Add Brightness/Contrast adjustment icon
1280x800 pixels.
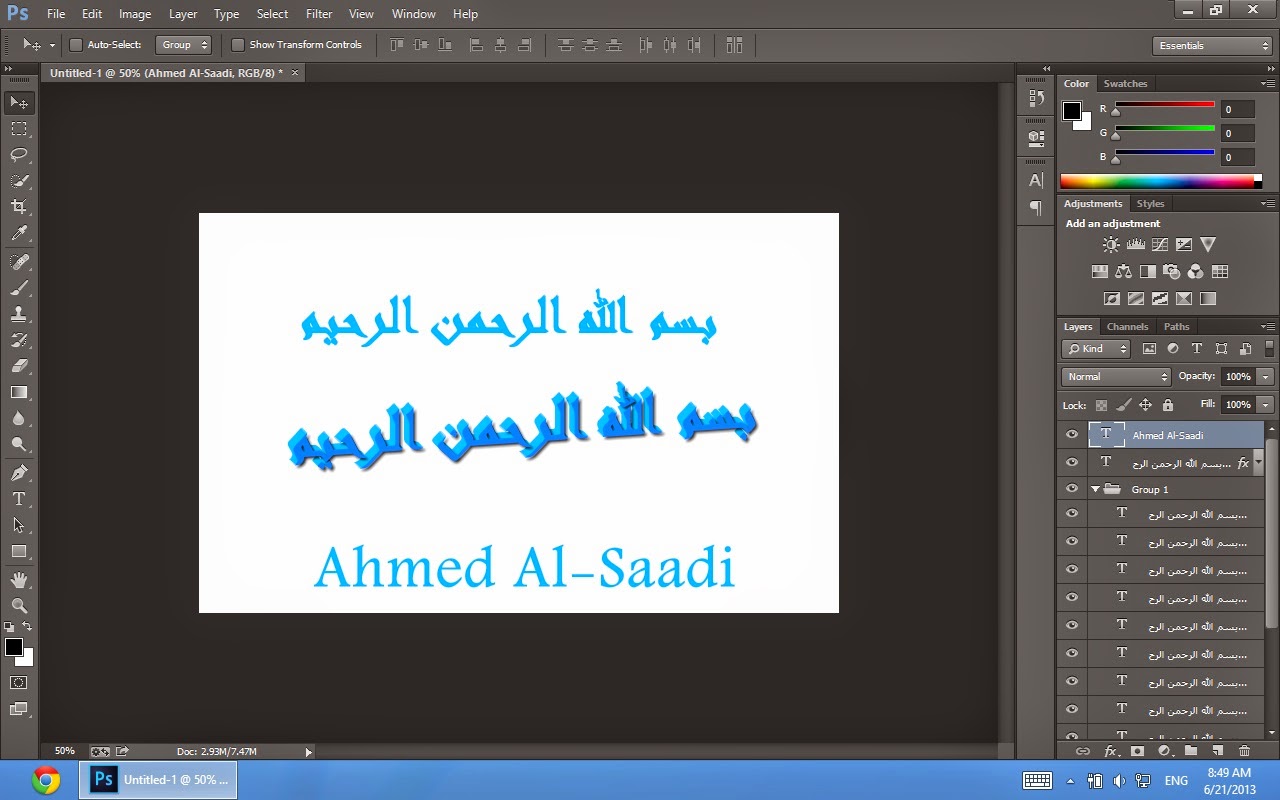click(x=1111, y=244)
